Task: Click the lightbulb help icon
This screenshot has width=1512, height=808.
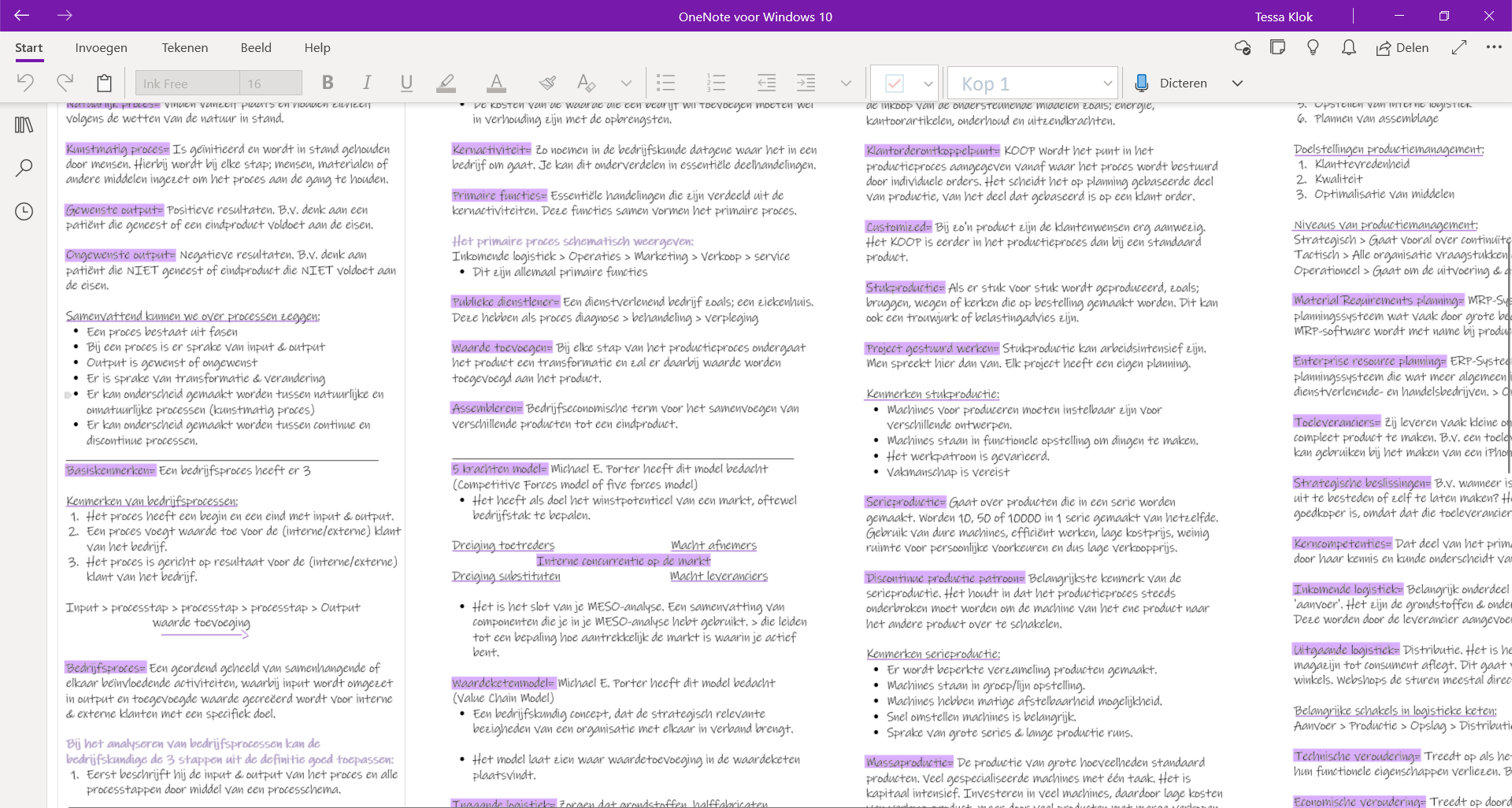Action: pos(1313,48)
